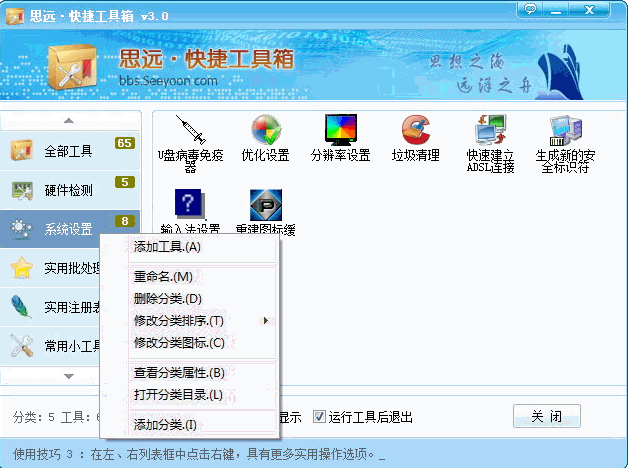The width and height of the screenshot is (628, 468).
Task: Open the feedback speech-bubble button
Action: tap(530, 10)
